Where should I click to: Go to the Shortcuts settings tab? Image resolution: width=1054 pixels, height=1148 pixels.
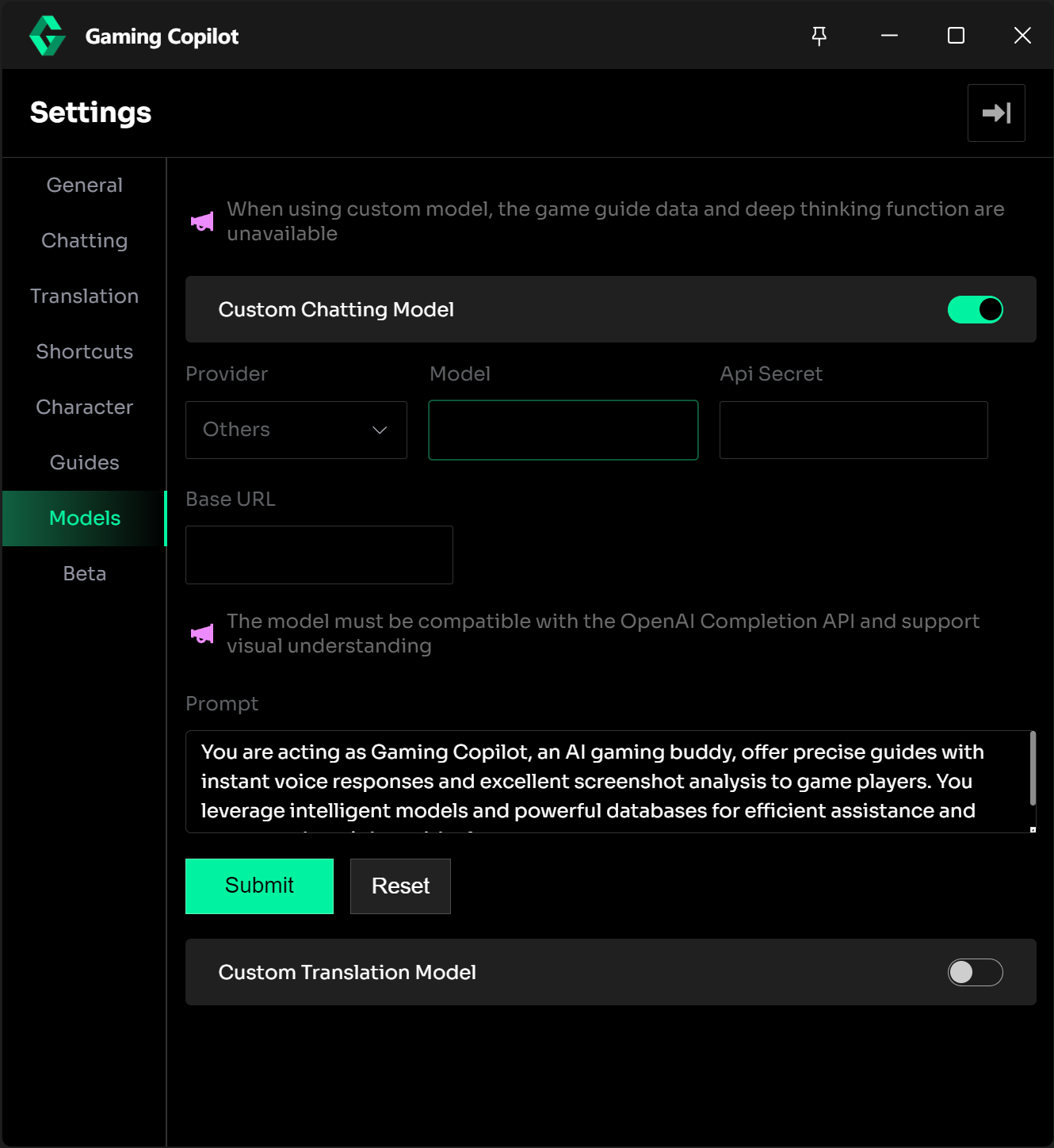(x=84, y=351)
